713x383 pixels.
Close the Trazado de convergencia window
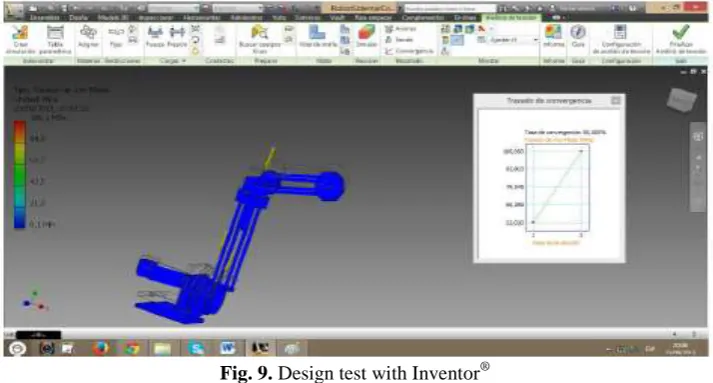click(x=616, y=100)
